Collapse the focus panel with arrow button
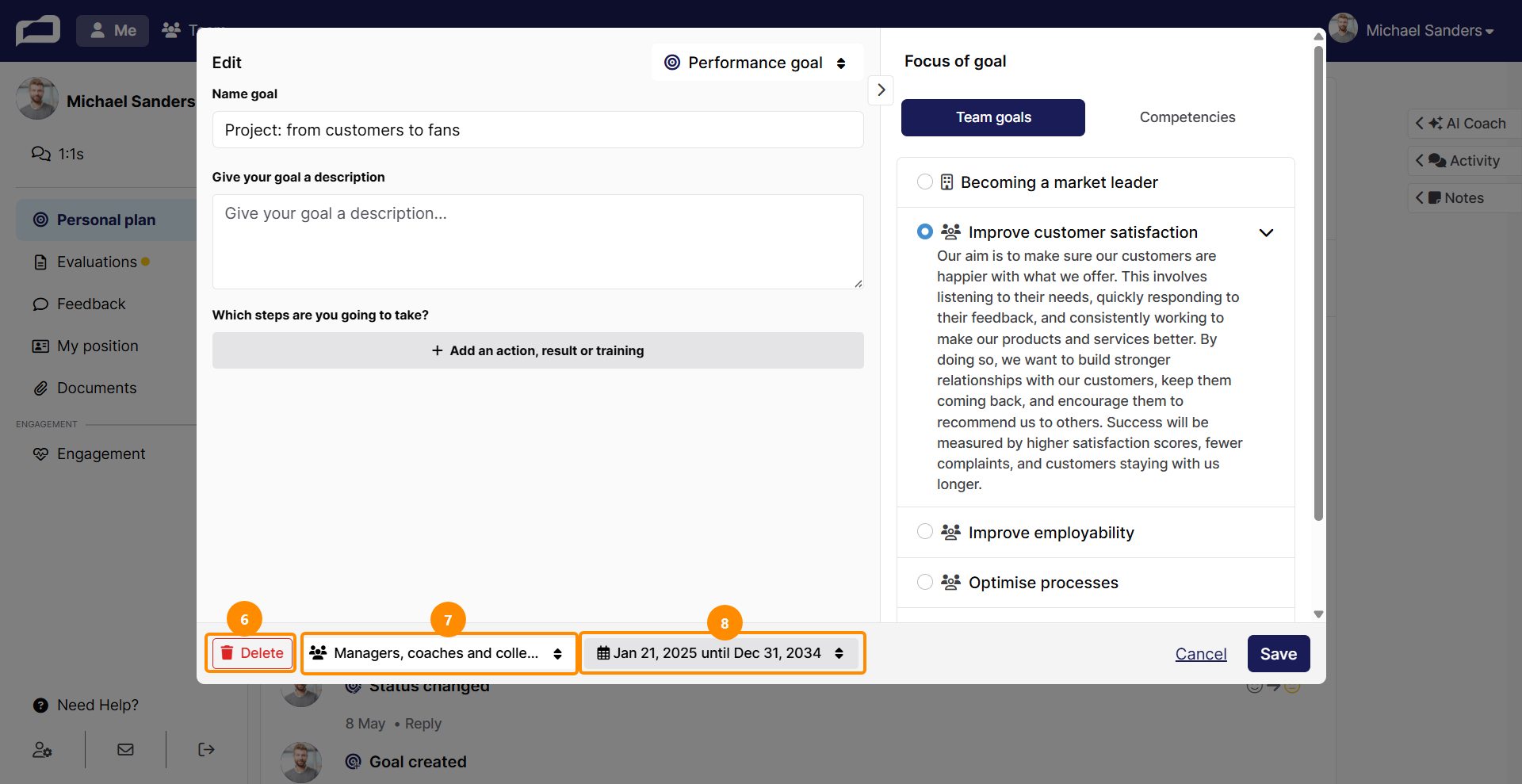 (881, 90)
